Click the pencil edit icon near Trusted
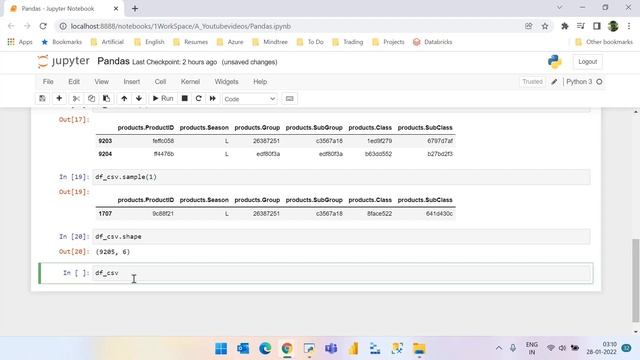The height and width of the screenshot is (360, 640). tap(554, 82)
